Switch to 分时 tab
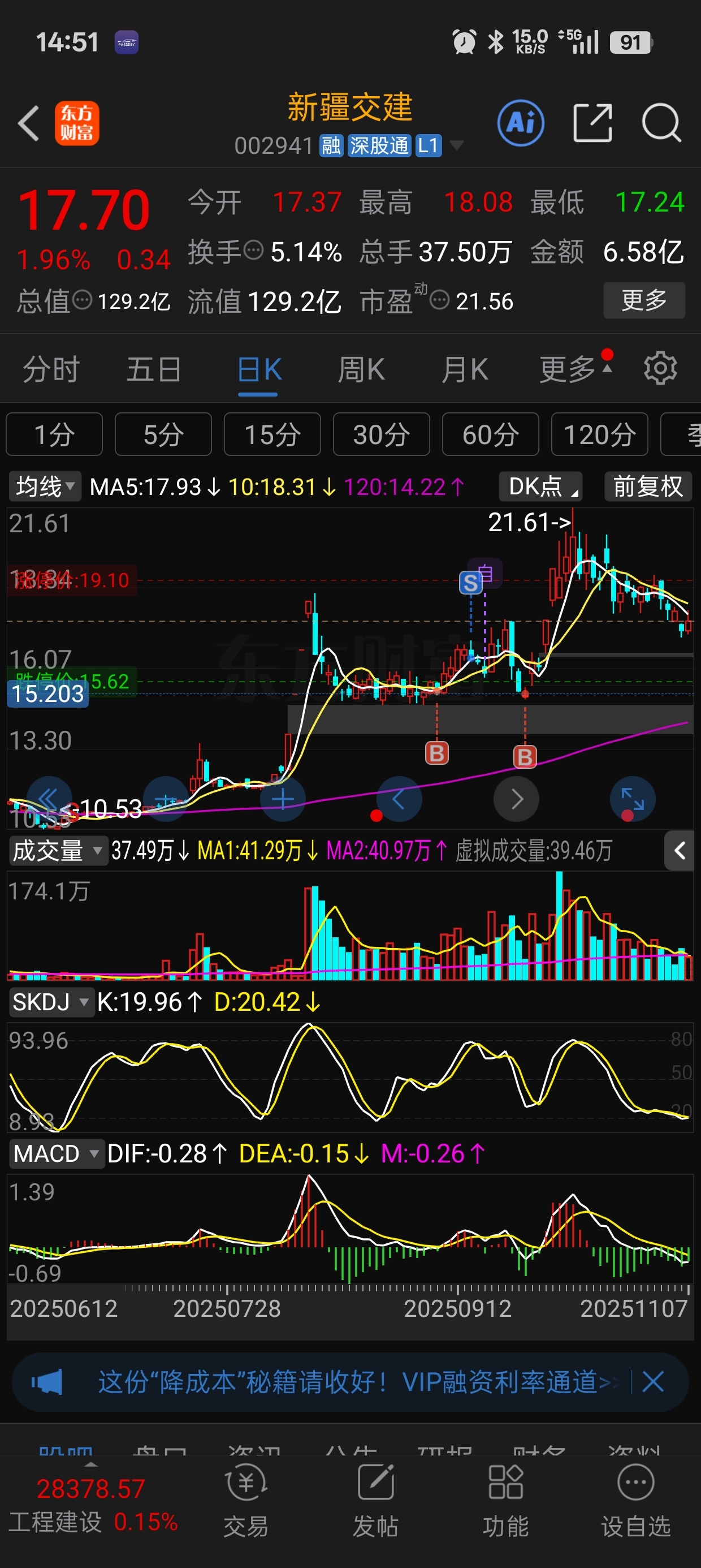Screen dimensions: 701x1568 click(x=51, y=369)
